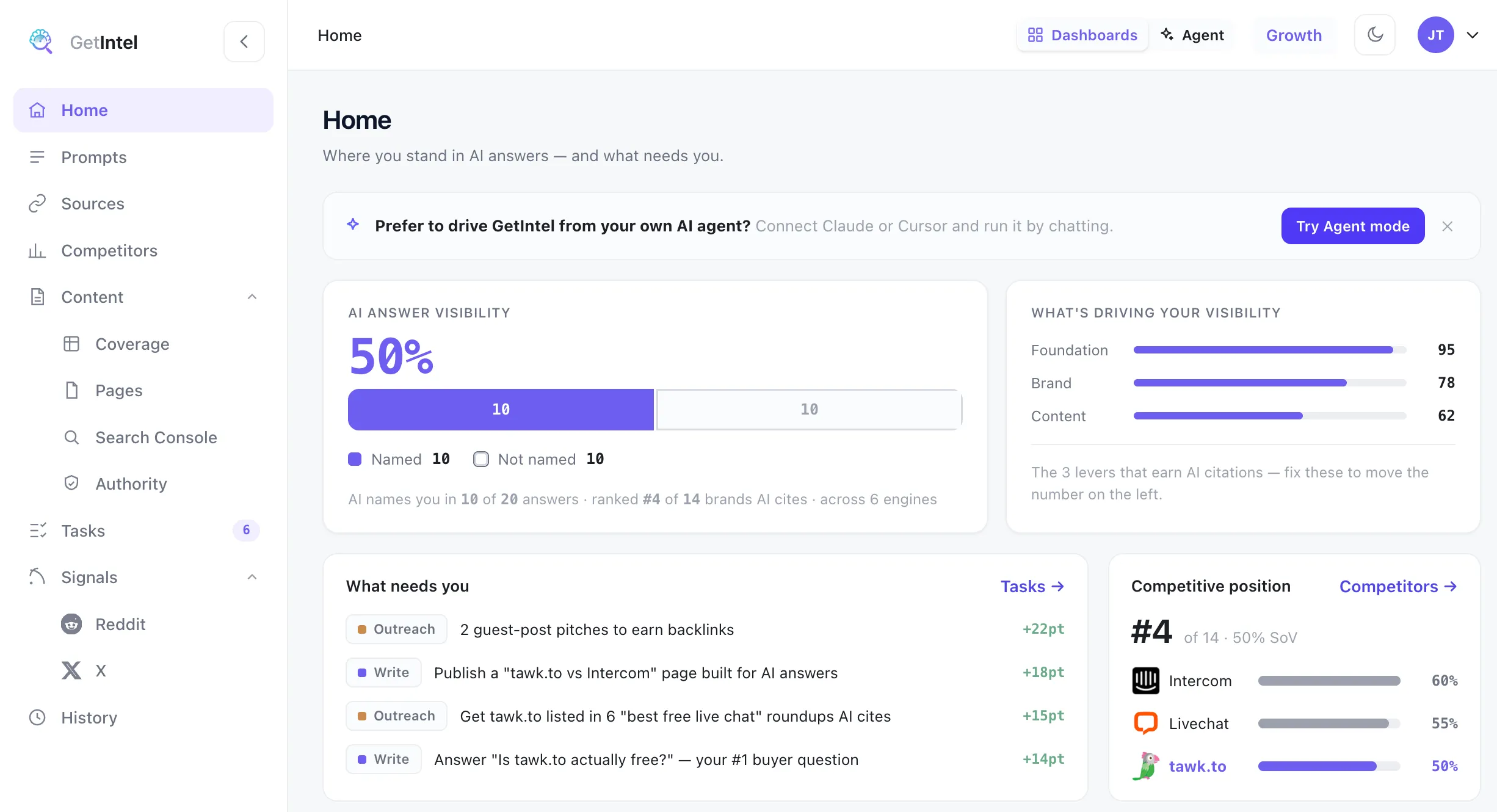Click the History clock icon

pyautogui.click(x=37, y=717)
